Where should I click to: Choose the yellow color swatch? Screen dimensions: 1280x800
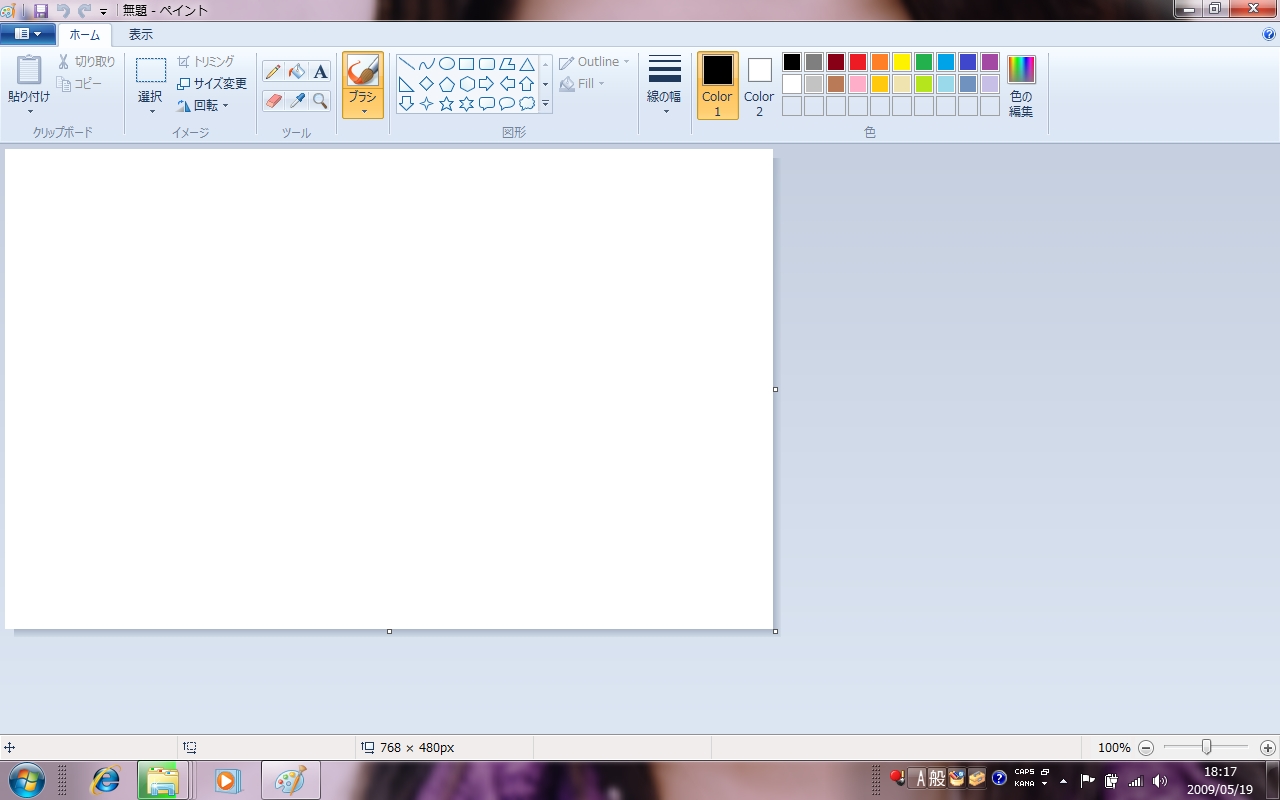pyautogui.click(x=902, y=62)
